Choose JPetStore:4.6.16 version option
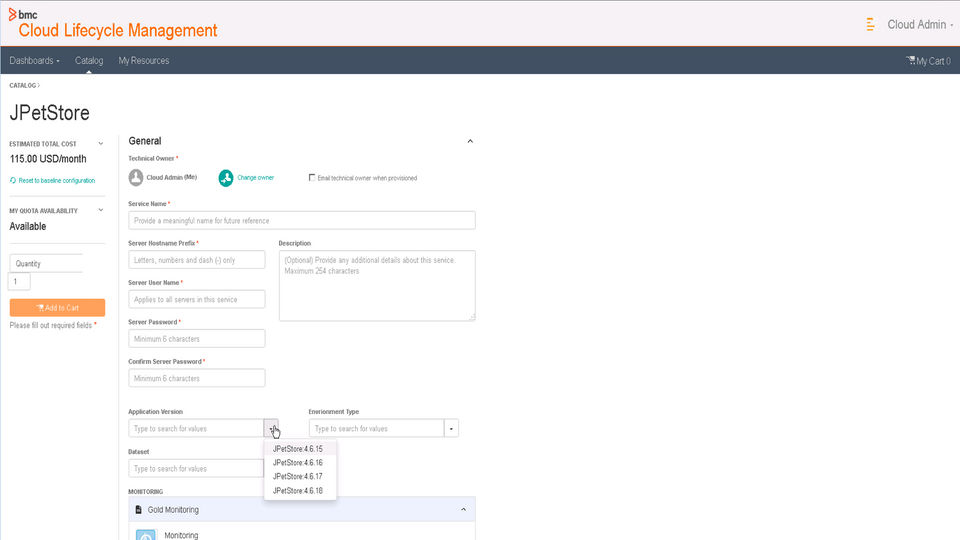The image size is (960, 540). click(x=300, y=463)
